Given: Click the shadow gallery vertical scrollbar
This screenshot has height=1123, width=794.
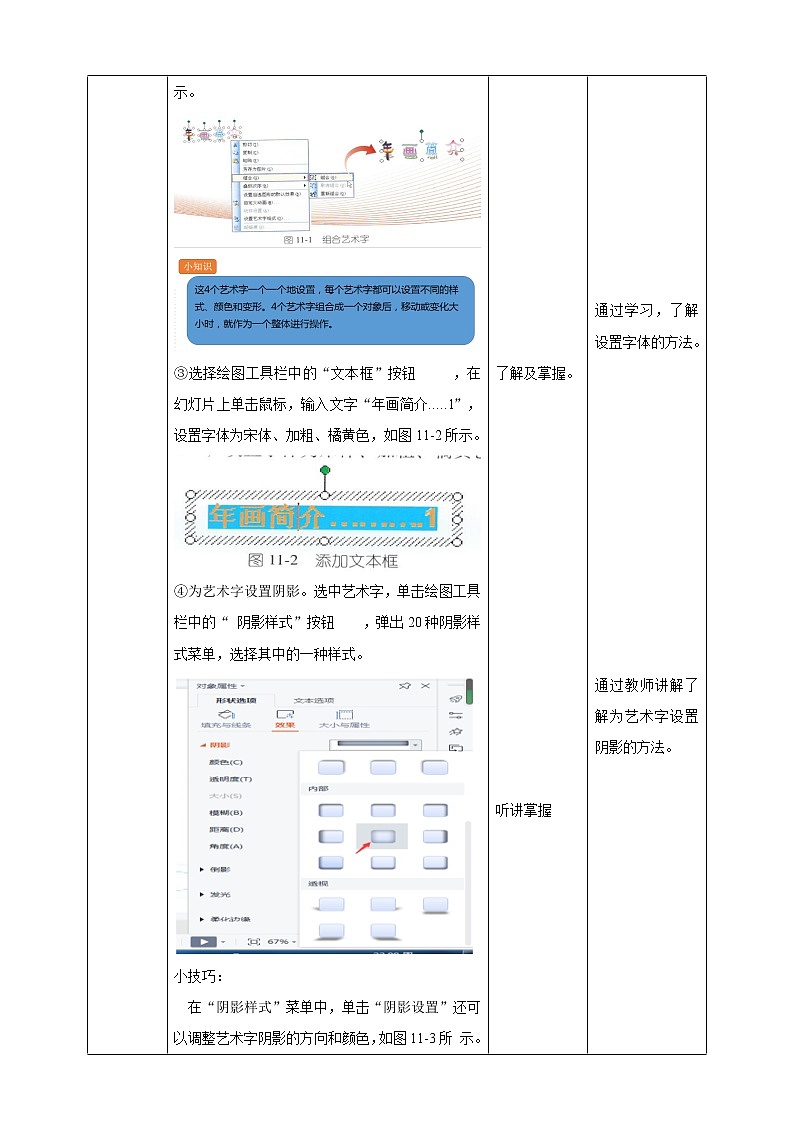Looking at the screenshot, I should coord(468,882).
